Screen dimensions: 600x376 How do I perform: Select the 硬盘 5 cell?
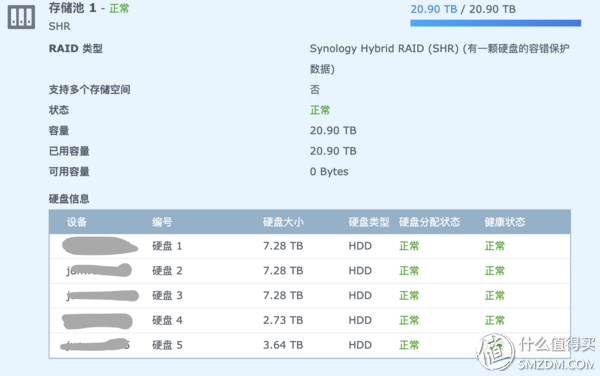coord(167,345)
